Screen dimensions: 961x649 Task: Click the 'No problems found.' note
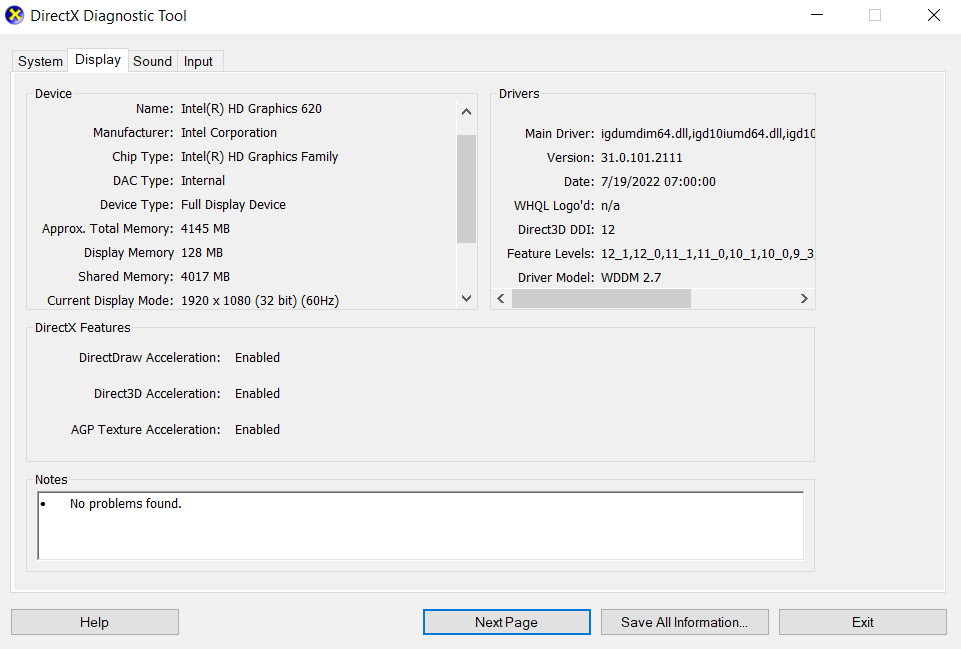point(126,504)
